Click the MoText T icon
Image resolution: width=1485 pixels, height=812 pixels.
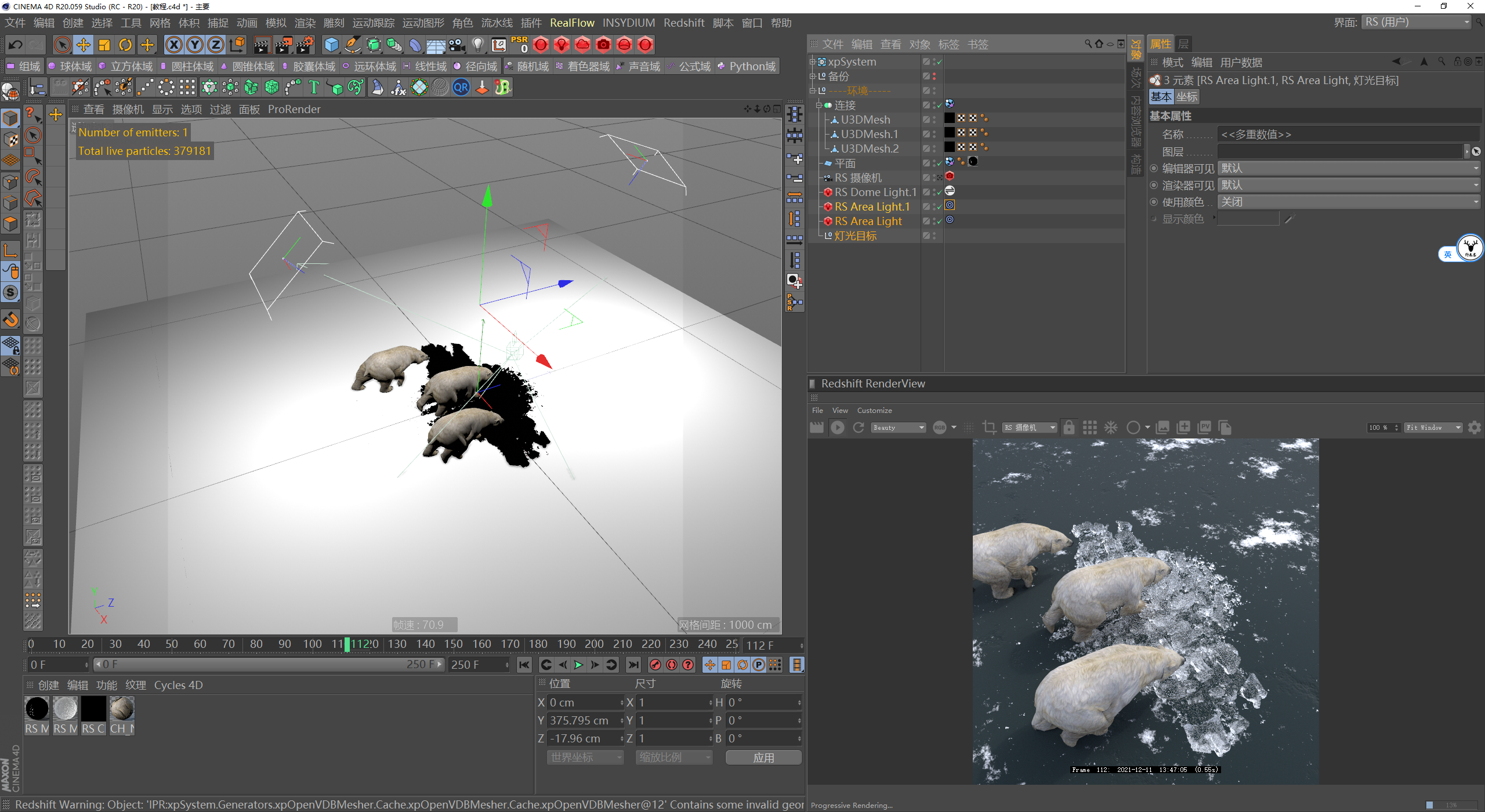[x=314, y=88]
